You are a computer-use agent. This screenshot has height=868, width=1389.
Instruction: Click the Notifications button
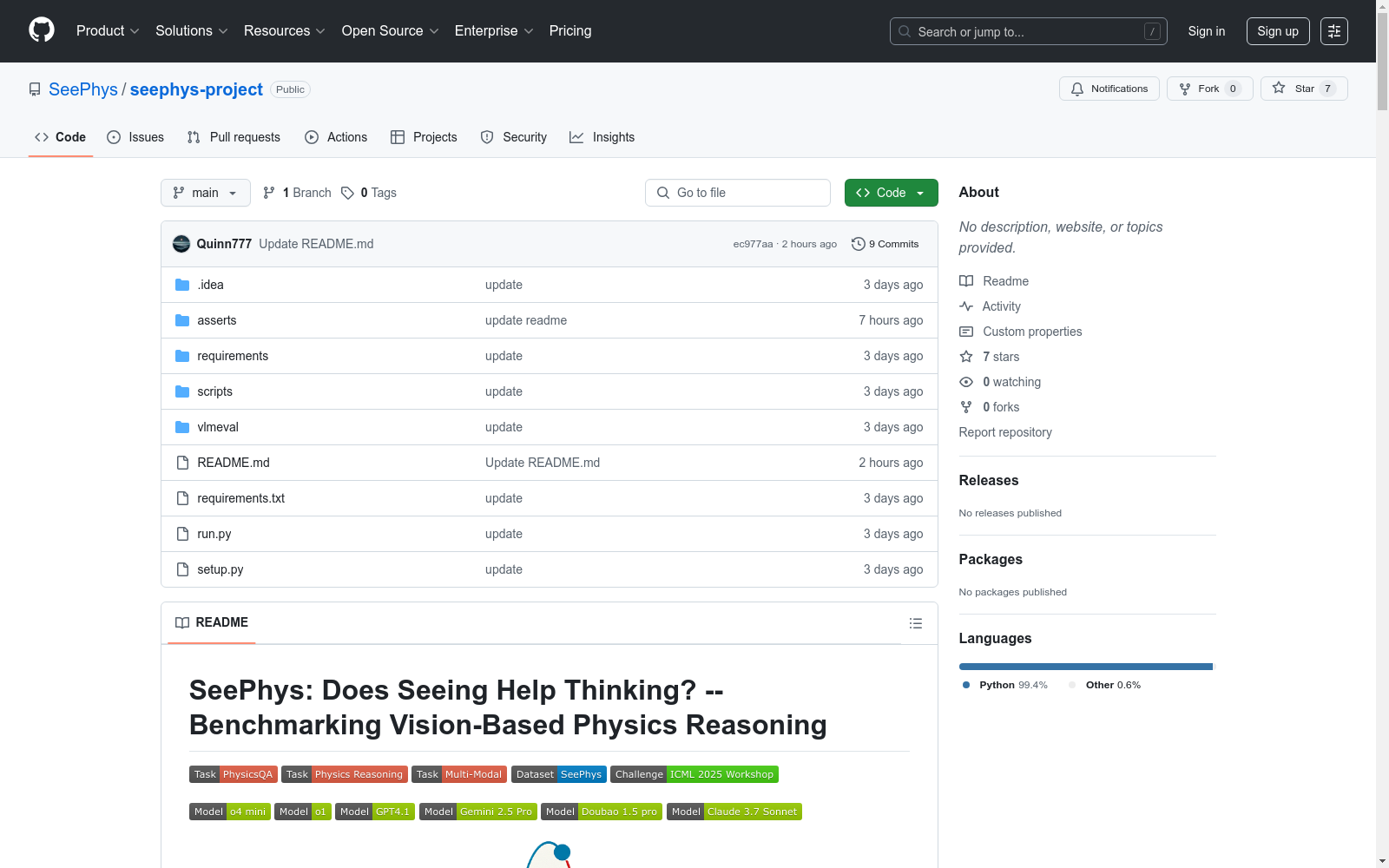point(1109,89)
